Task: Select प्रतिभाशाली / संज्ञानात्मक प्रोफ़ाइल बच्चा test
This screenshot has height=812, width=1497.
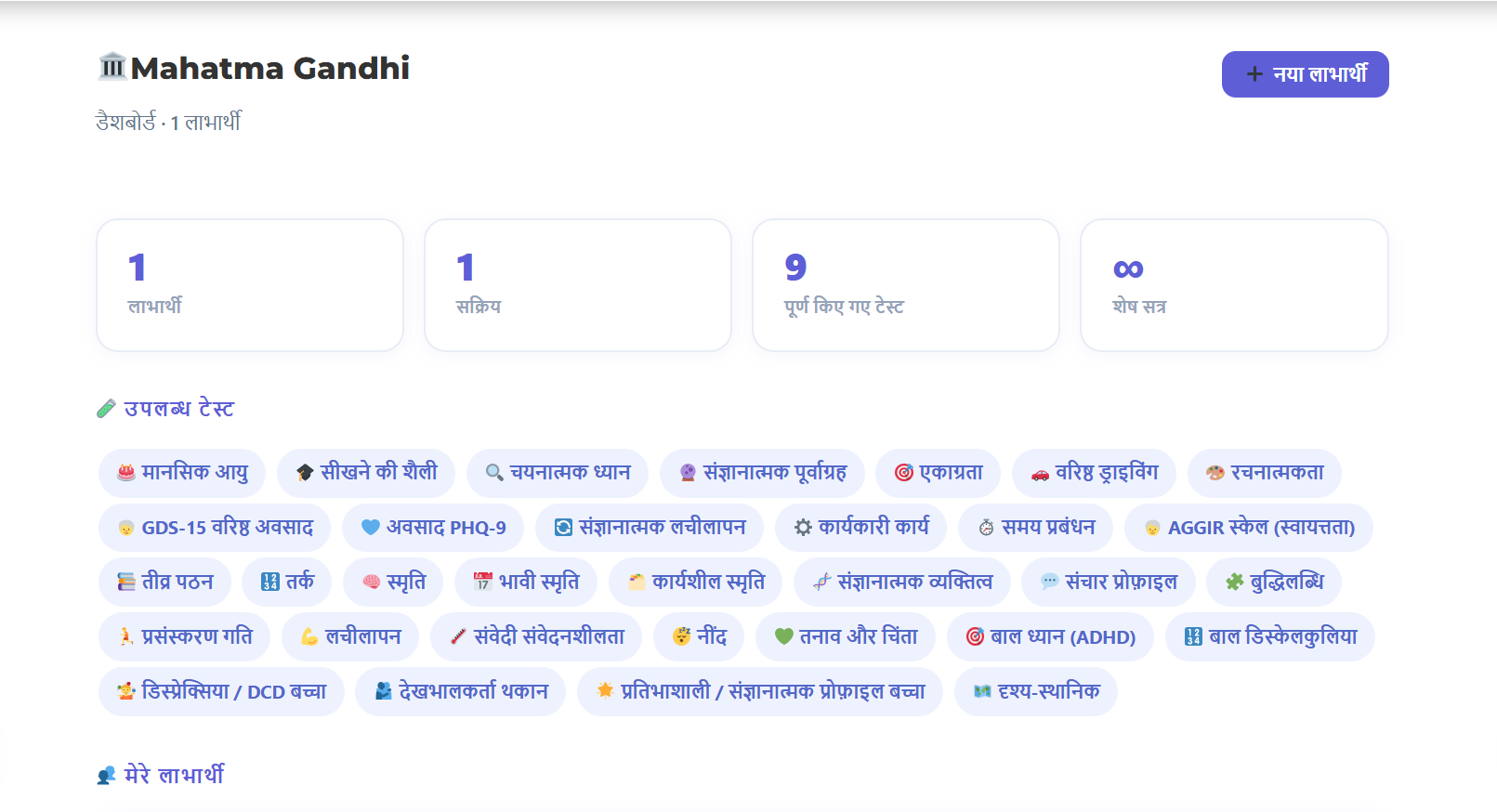Action: pyautogui.click(x=760, y=691)
